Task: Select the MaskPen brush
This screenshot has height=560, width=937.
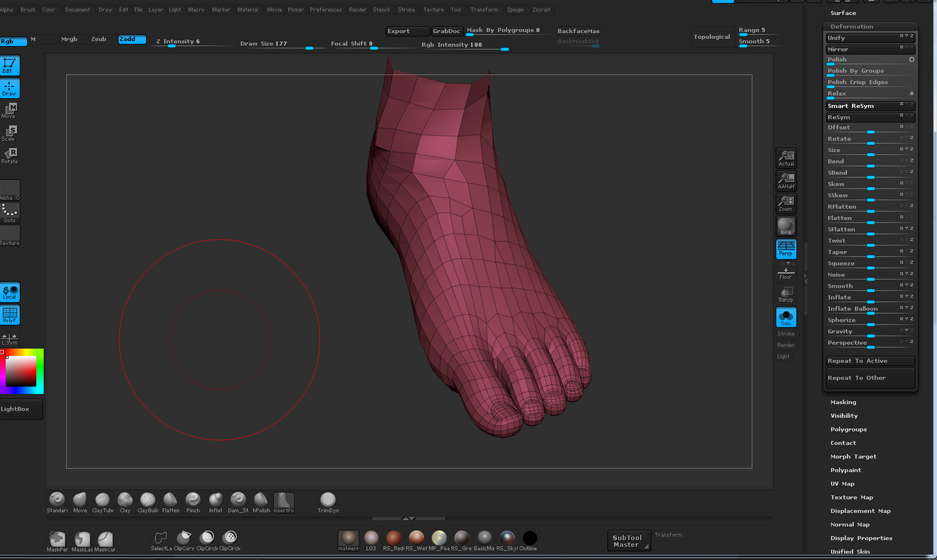Action: point(57,541)
